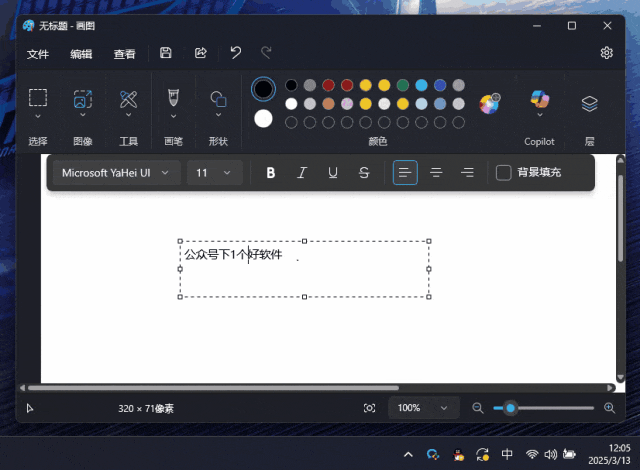Screen dimensions: 640x470
Task: Toggle Underline text formatting
Action: [333, 173]
